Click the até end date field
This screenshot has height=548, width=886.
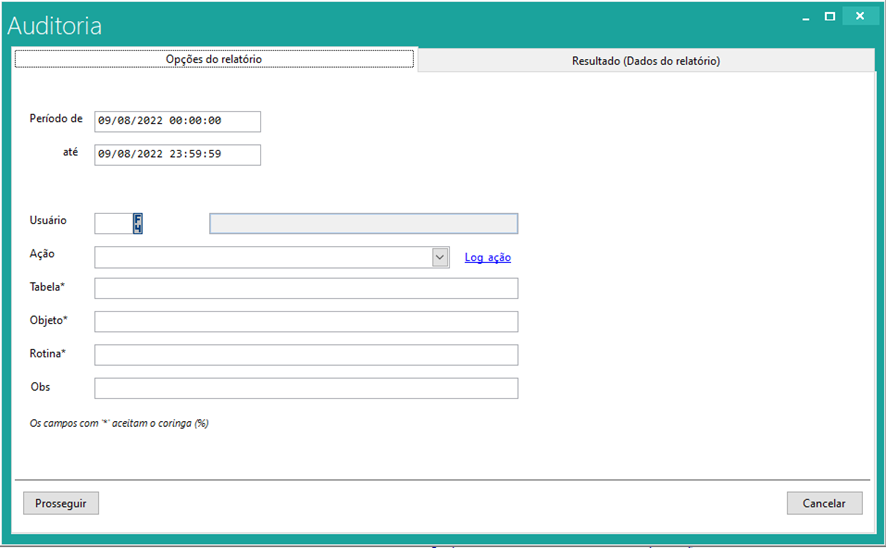pyautogui.click(x=177, y=155)
